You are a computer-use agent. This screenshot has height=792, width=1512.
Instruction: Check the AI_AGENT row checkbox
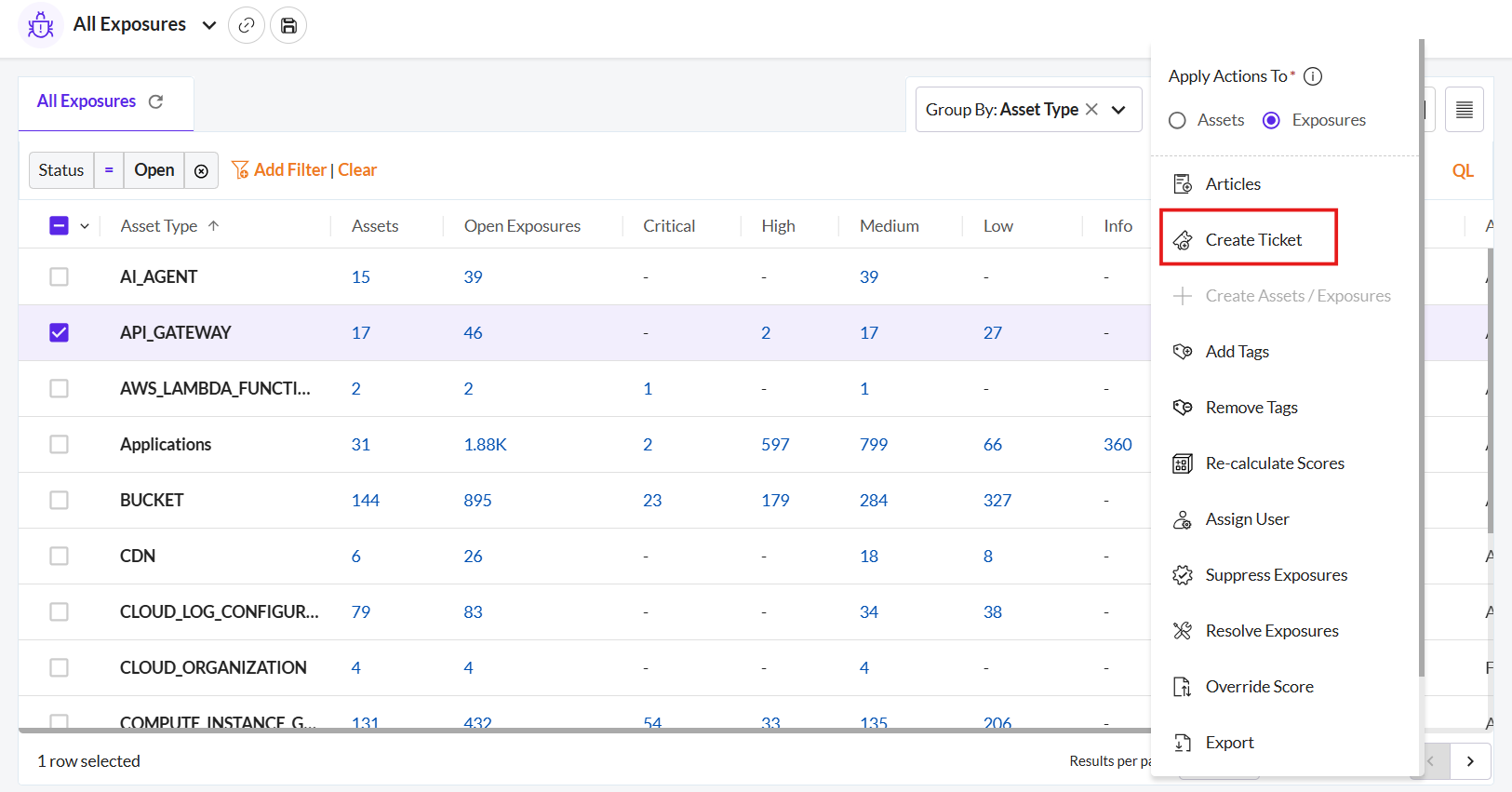point(59,276)
